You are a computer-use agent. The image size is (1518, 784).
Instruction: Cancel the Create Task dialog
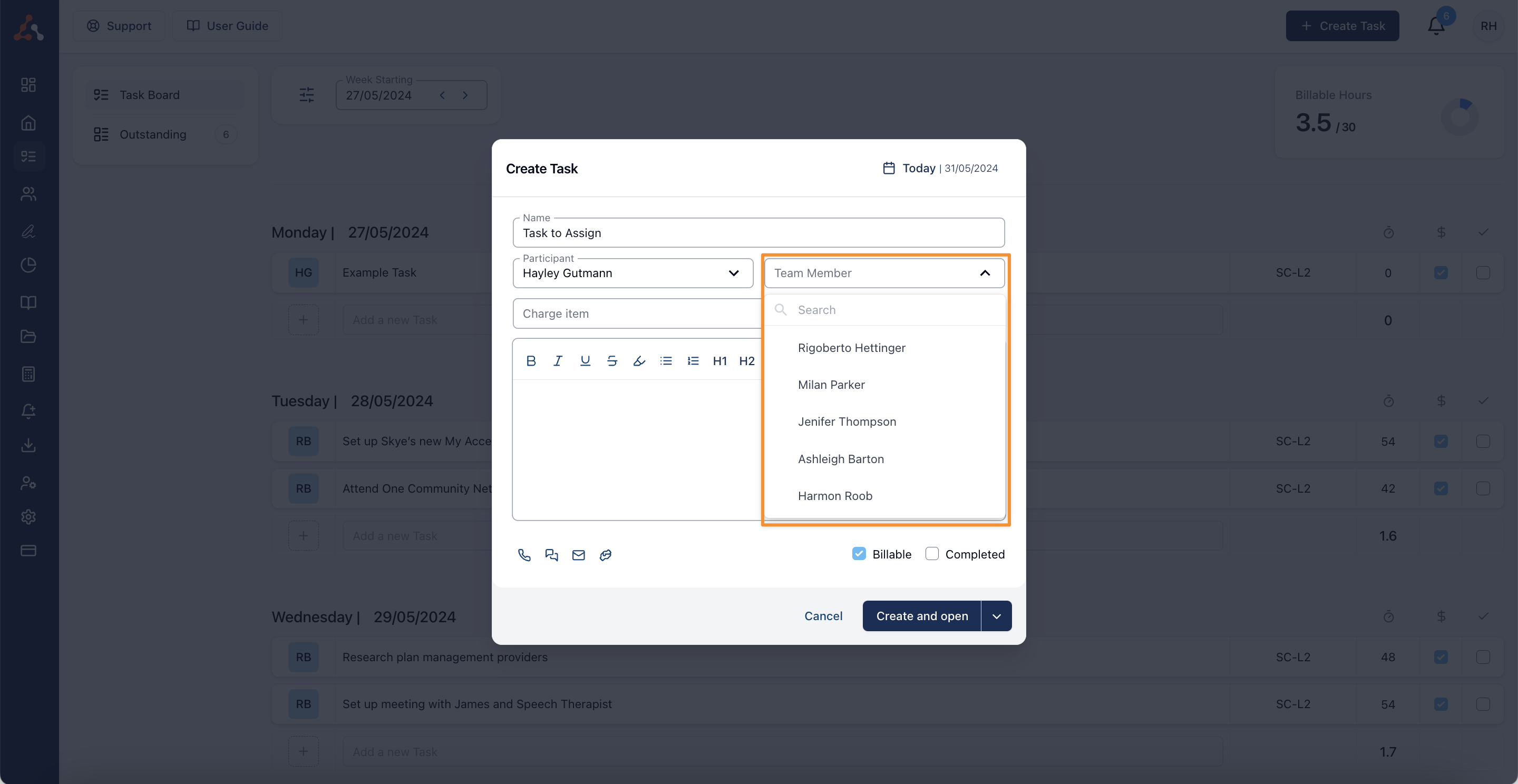tap(823, 615)
